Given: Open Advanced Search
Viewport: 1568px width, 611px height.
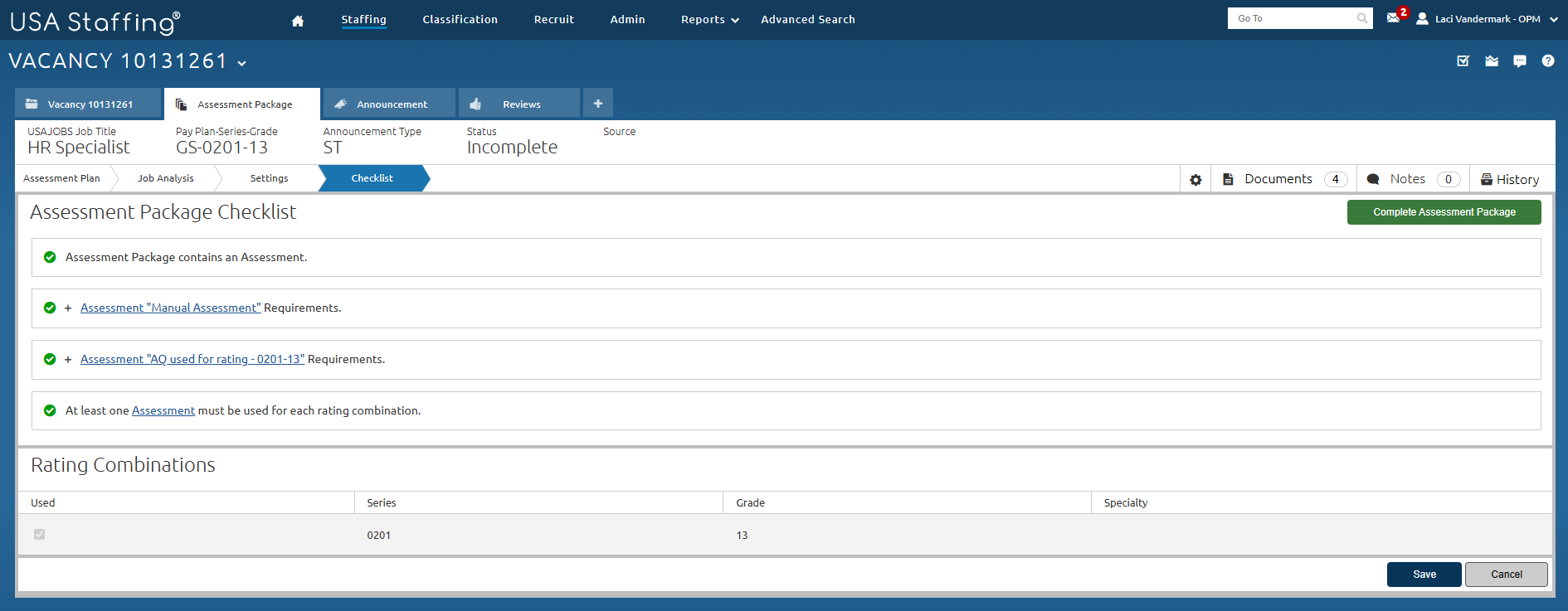Looking at the screenshot, I should coord(808,19).
